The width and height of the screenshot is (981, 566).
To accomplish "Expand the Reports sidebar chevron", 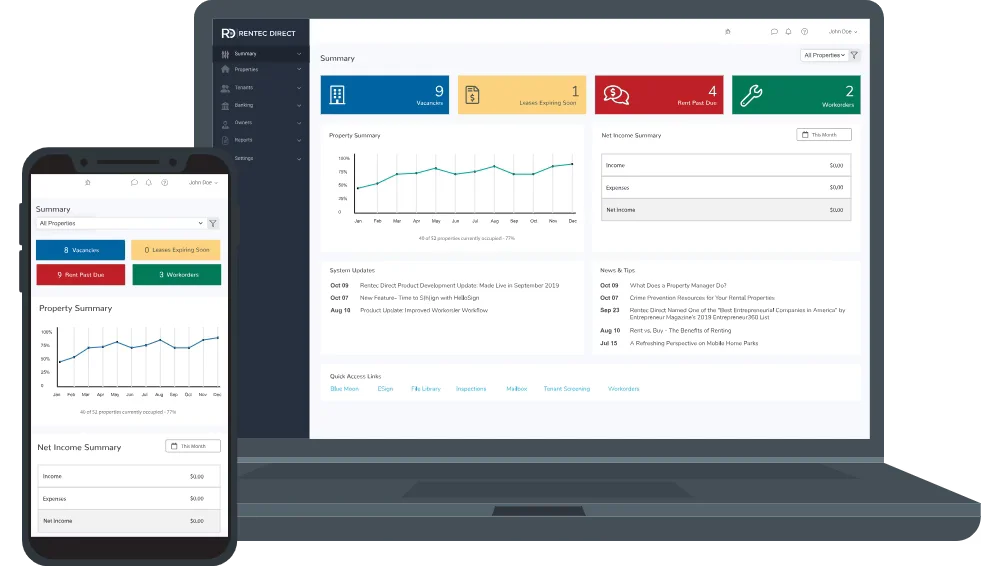I will (299, 141).
